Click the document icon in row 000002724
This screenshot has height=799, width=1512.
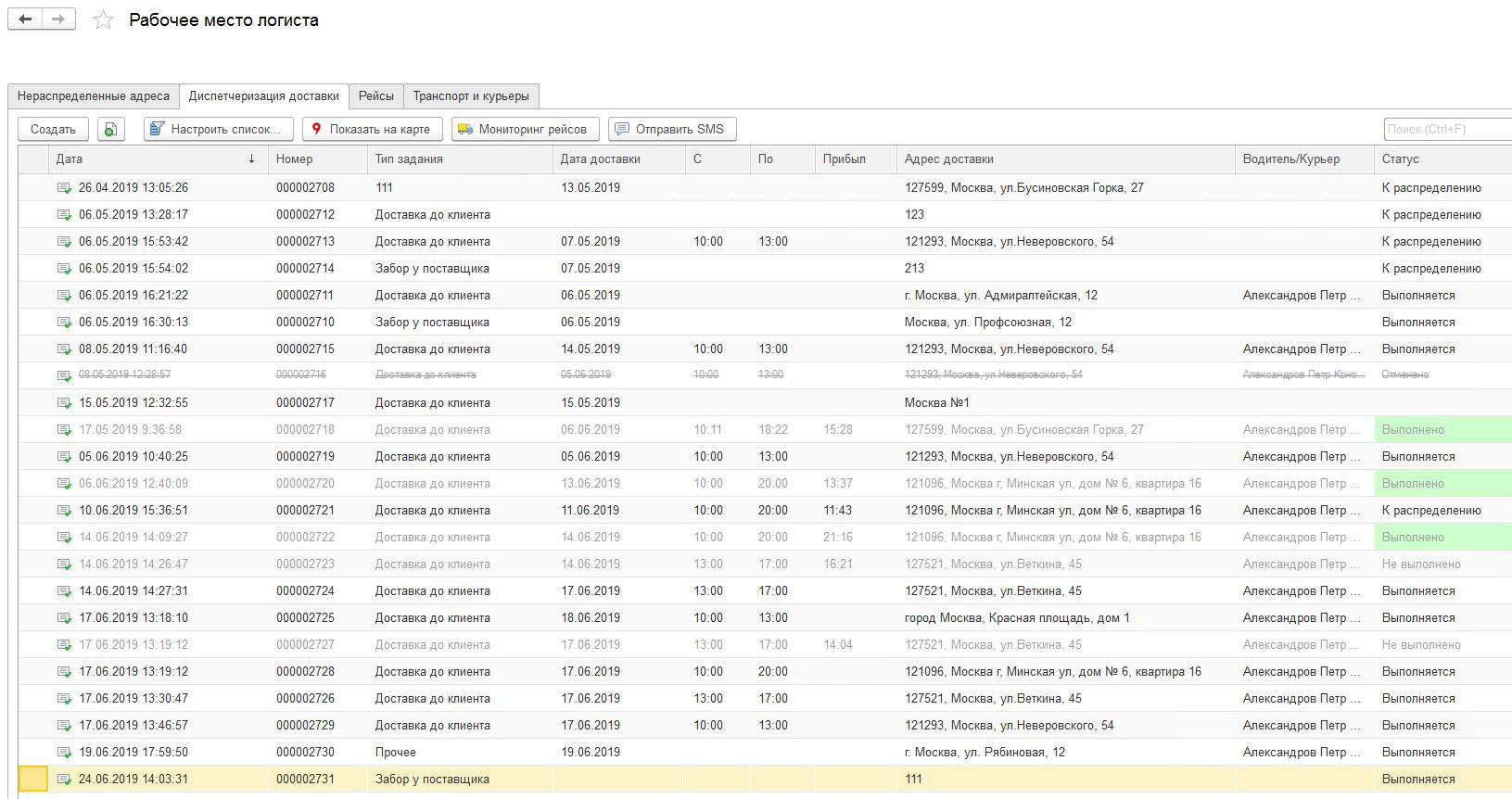point(64,590)
